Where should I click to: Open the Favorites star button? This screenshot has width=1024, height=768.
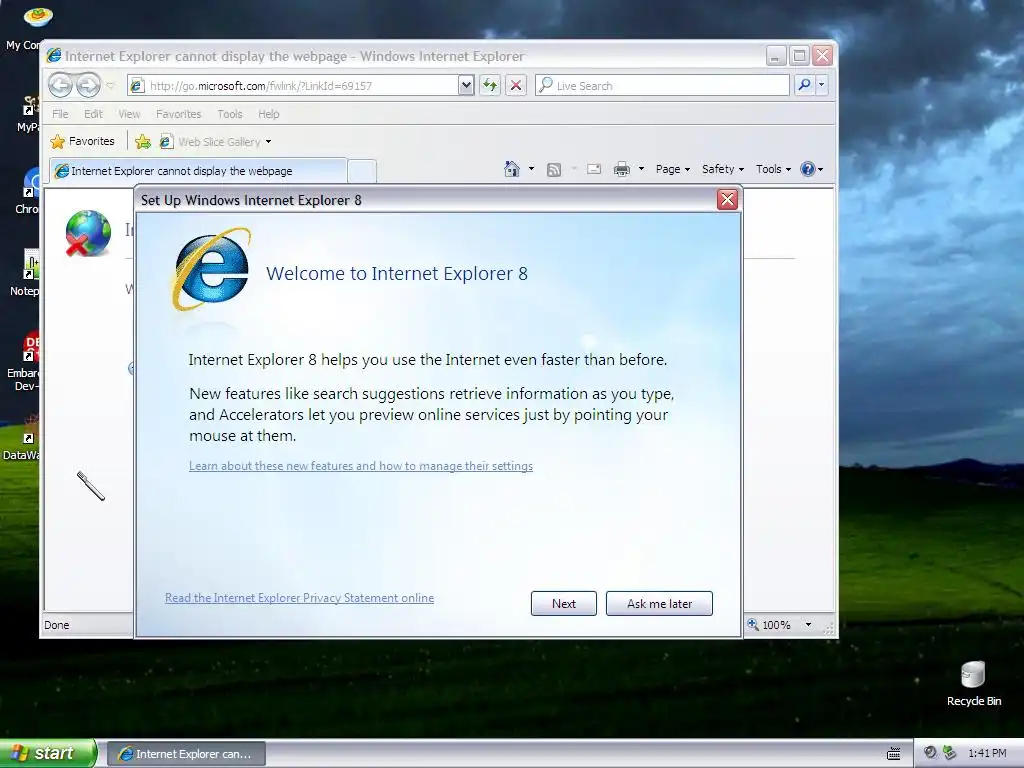pos(82,141)
